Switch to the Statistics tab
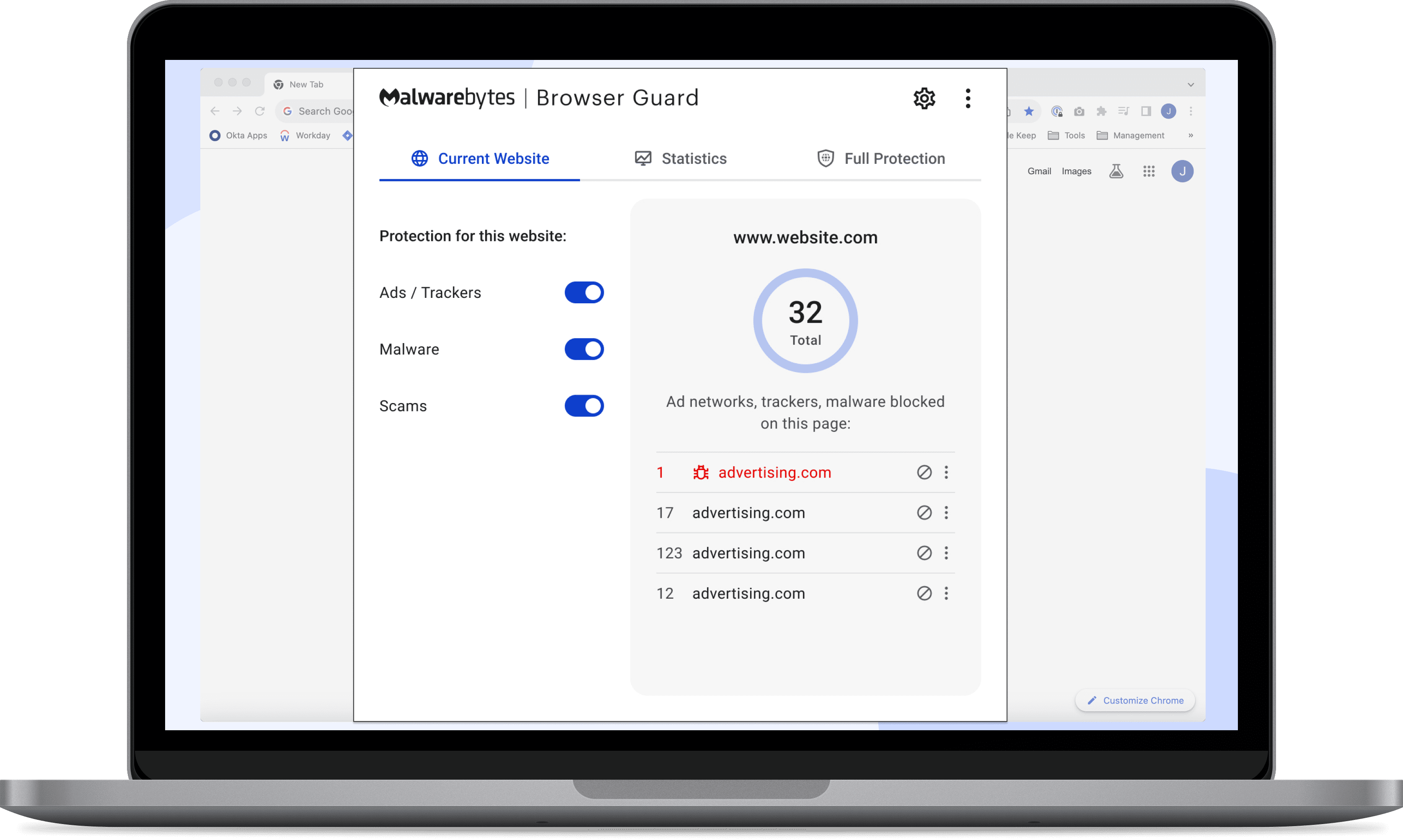Image resolution: width=1403 pixels, height=840 pixels. pyautogui.click(x=680, y=158)
